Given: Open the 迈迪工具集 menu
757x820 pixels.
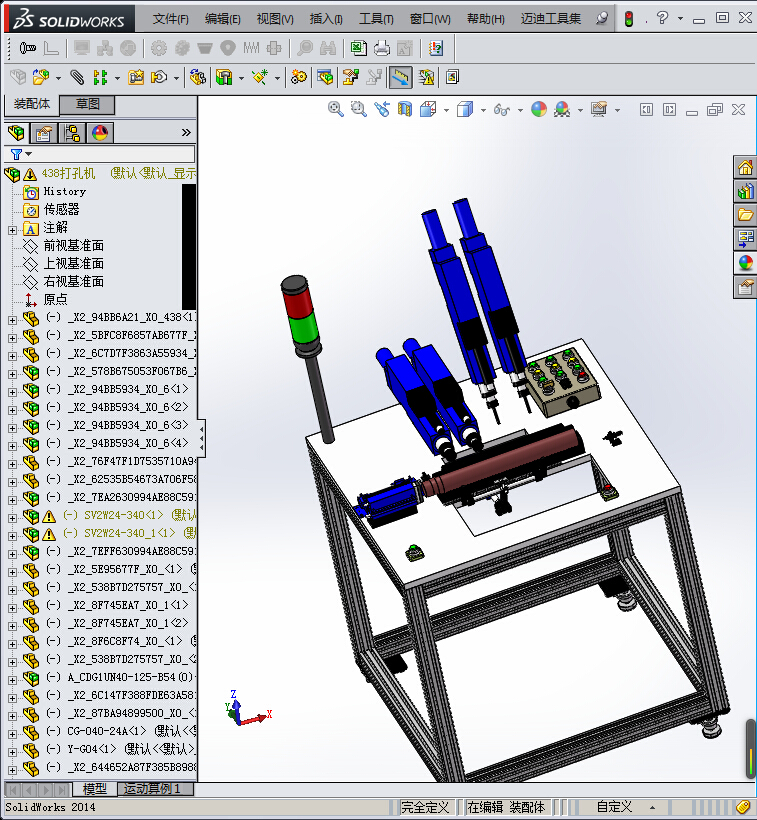Looking at the screenshot, I should [x=550, y=19].
